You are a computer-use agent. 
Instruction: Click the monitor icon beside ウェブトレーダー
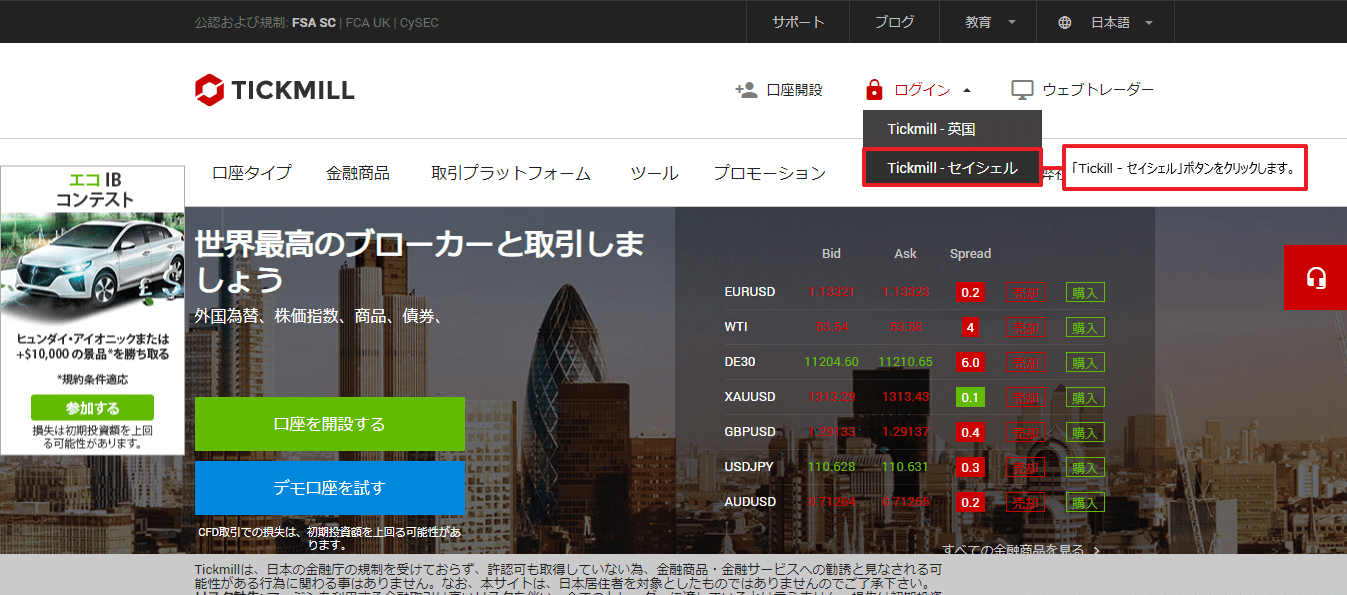click(1021, 89)
